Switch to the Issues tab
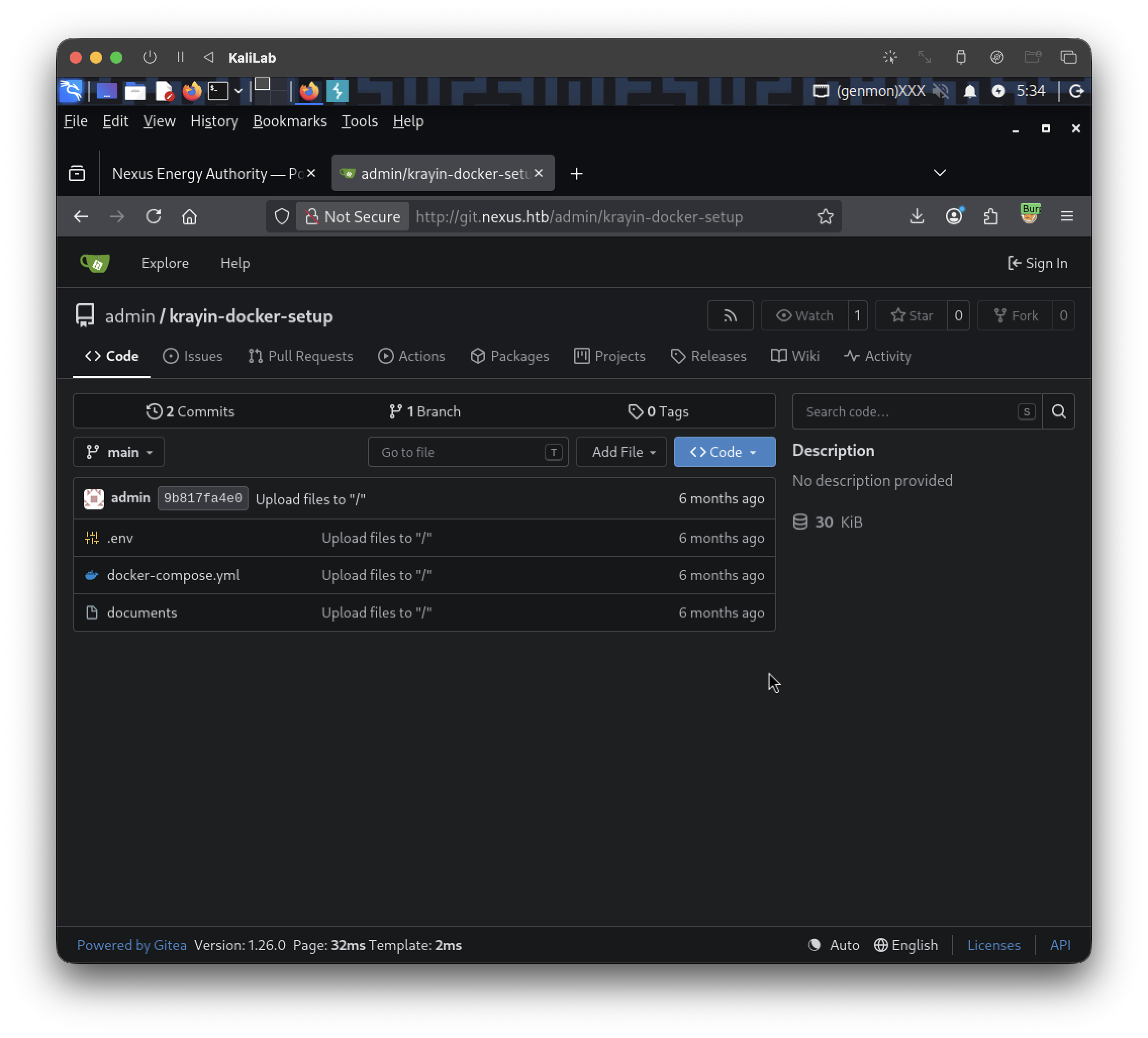This screenshot has width=1148, height=1038. (x=193, y=356)
